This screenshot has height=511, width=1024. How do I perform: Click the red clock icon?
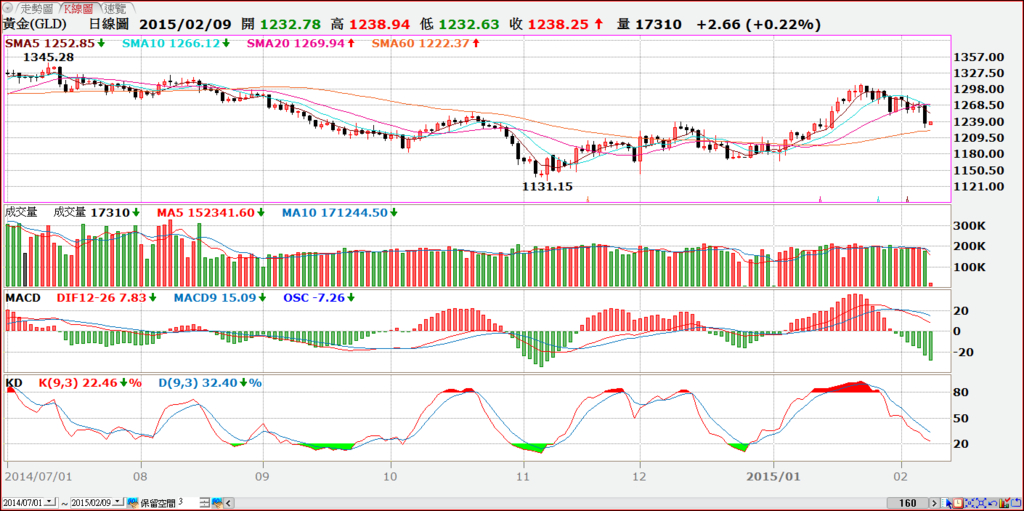[958, 503]
